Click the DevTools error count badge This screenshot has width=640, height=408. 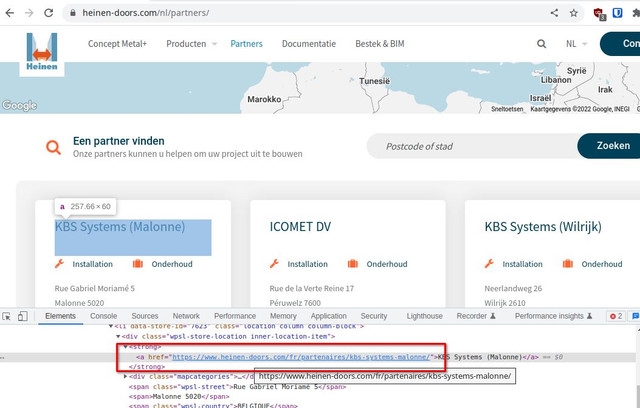point(616,316)
